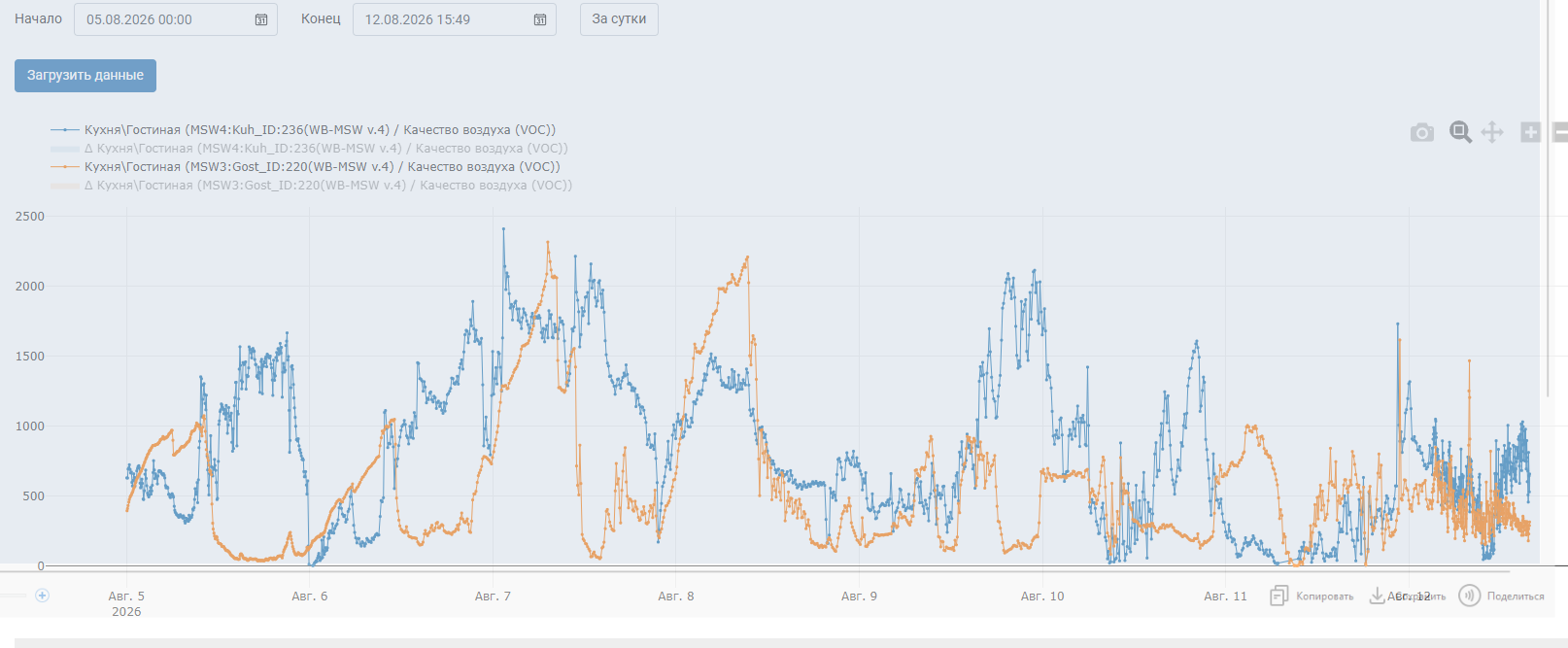The width and height of the screenshot is (1568, 648).
Task: Click the minus zoom-out icon on chart toolbar
Action: [x=1560, y=132]
